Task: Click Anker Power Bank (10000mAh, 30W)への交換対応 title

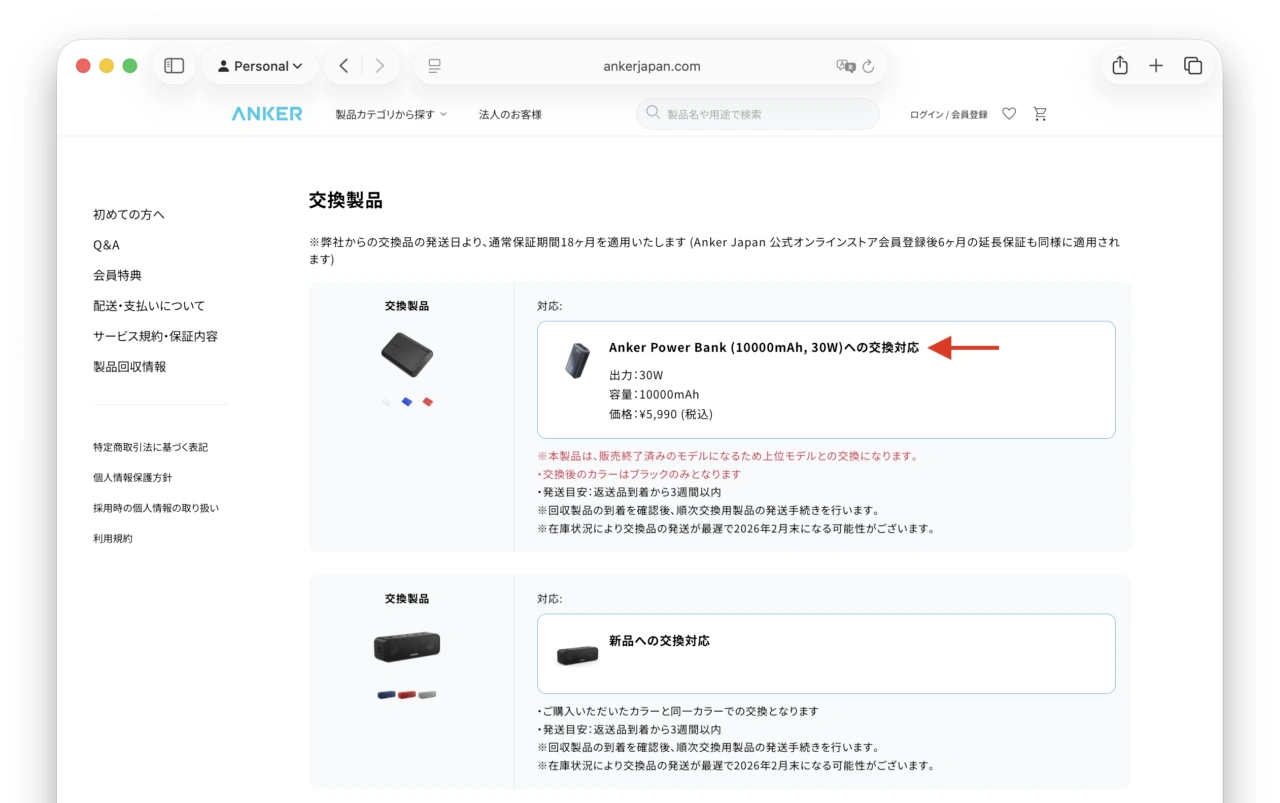Action: point(764,348)
